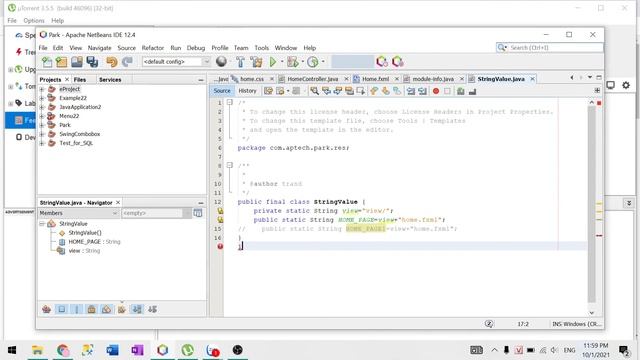The image size is (640, 360).
Task: Click the Stop Macro Recording square icon
Action: 447,91
